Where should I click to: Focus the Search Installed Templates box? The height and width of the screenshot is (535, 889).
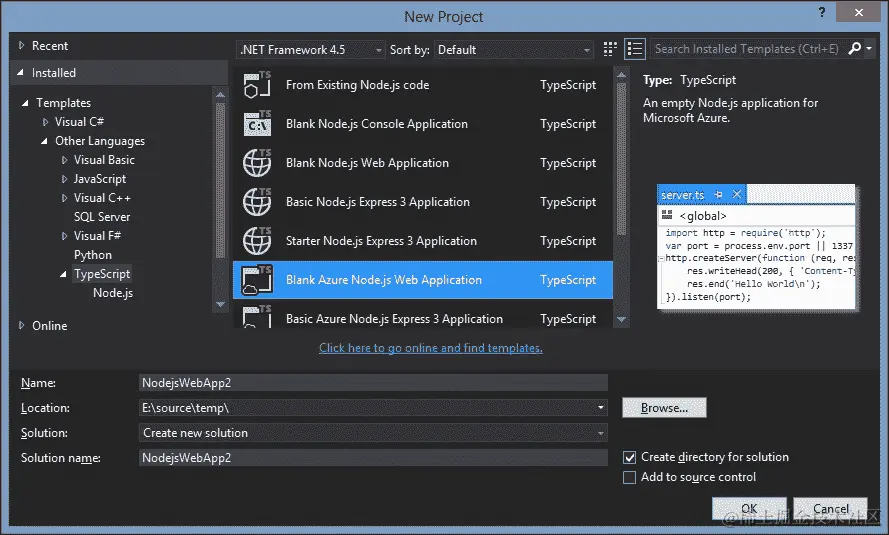point(747,49)
